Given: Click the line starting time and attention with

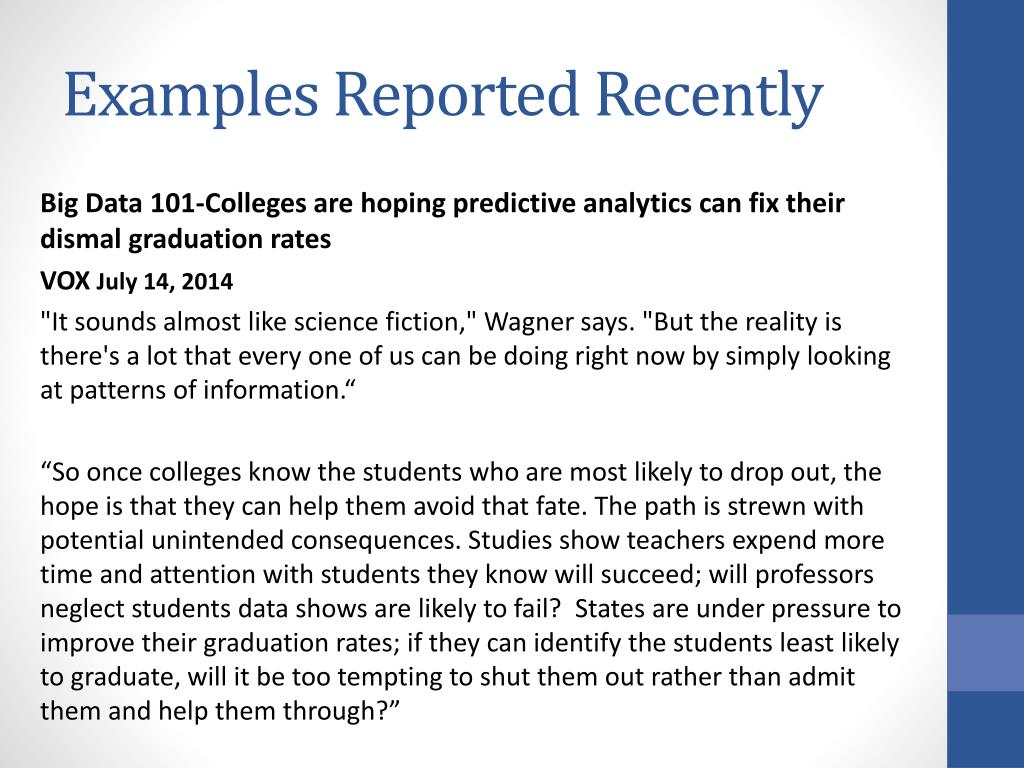Looking at the screenshot, I should coord(457,574).
